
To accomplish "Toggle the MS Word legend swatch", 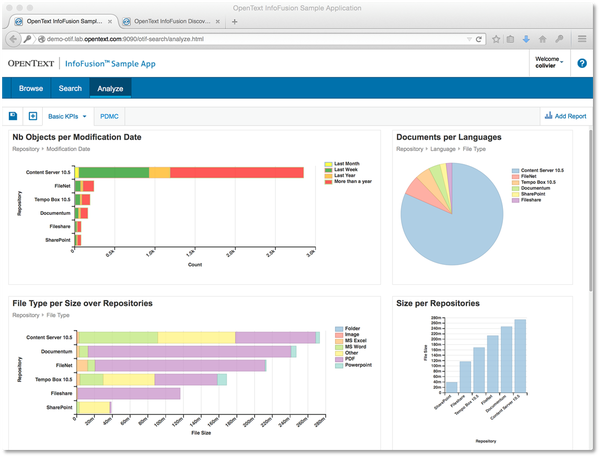I will point(339,347).
